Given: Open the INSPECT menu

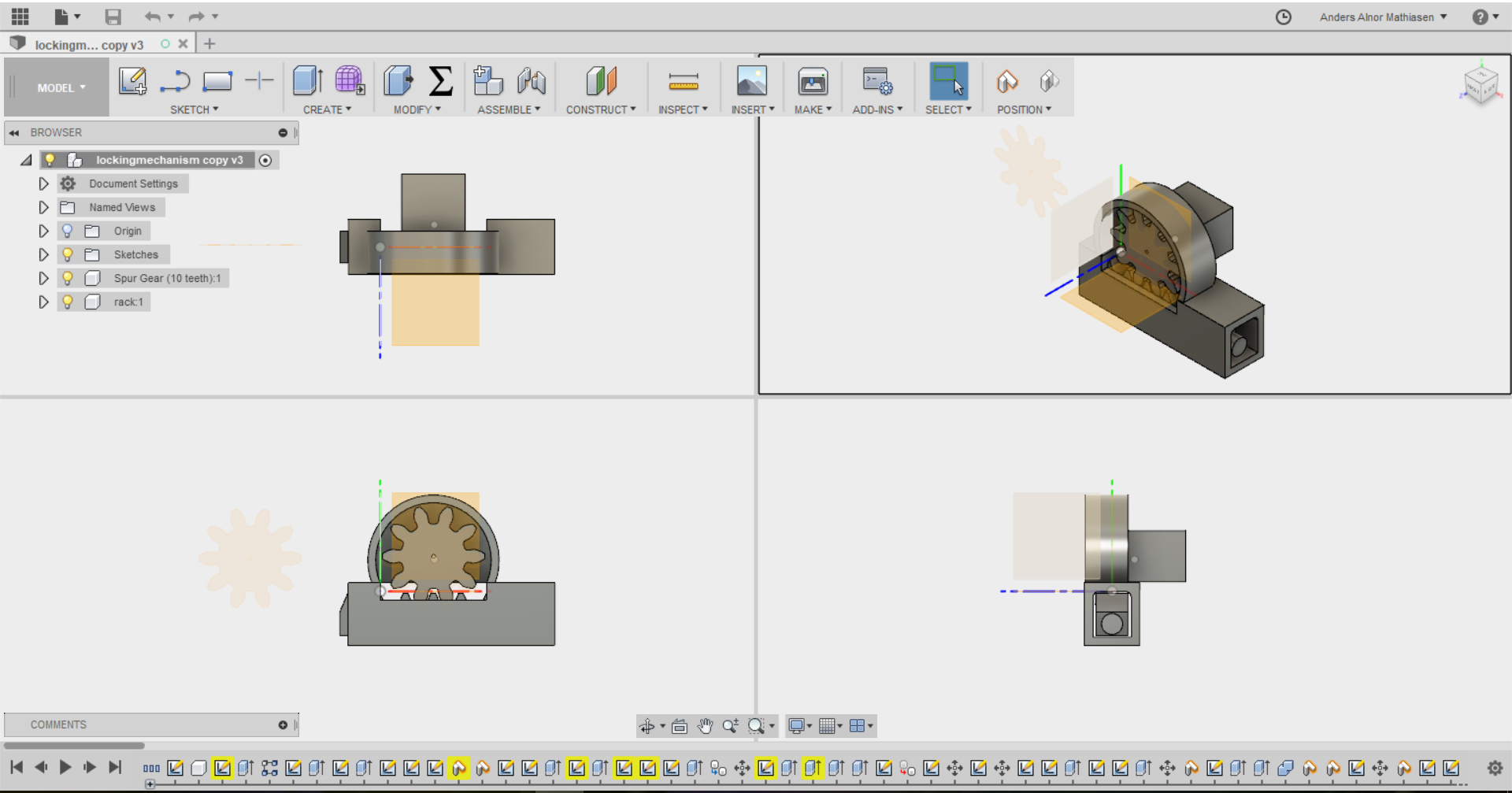Looking at the screenshot, I should pyautogui.click(x=684, y=109).
